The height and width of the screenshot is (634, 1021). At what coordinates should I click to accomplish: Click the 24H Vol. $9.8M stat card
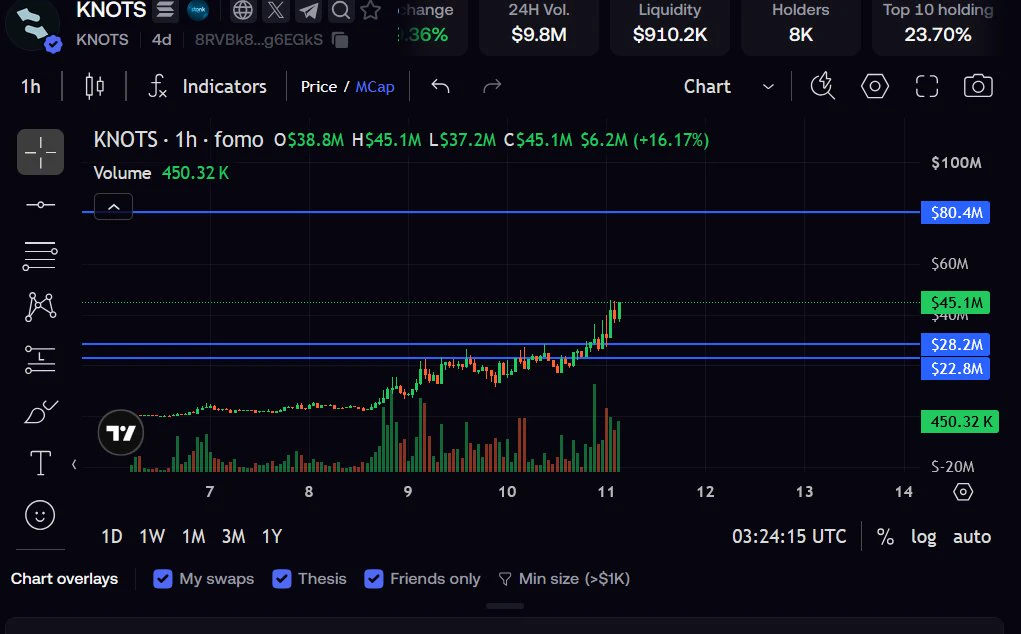pyautogui.click(x=538, y=26)
